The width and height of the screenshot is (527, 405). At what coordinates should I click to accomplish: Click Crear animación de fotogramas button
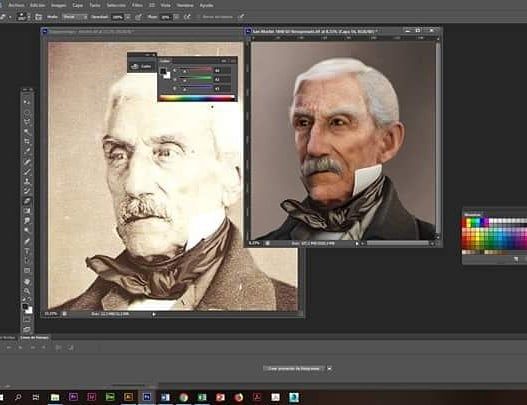[294, 369]
